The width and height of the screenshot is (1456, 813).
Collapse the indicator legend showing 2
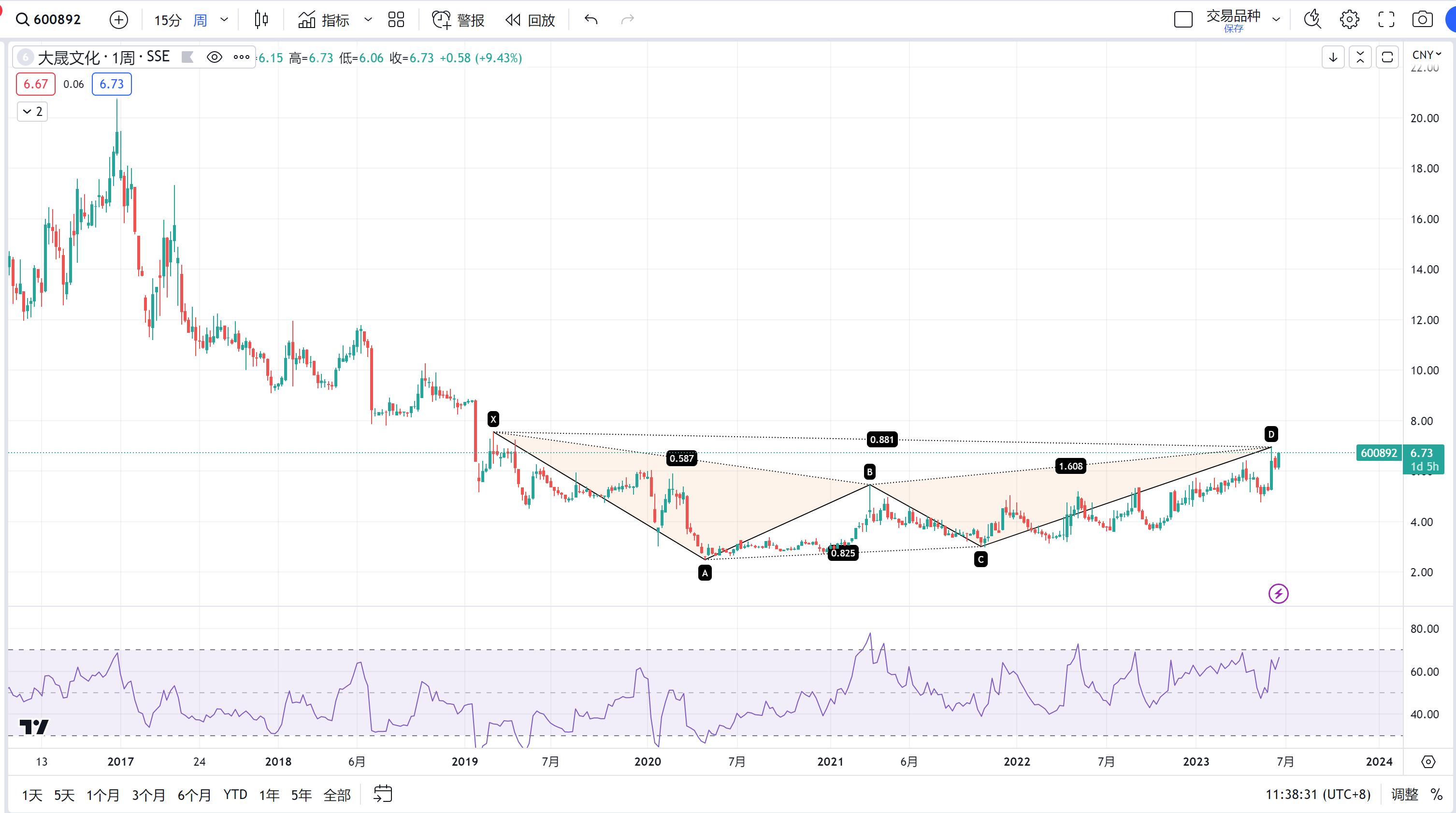32,111
